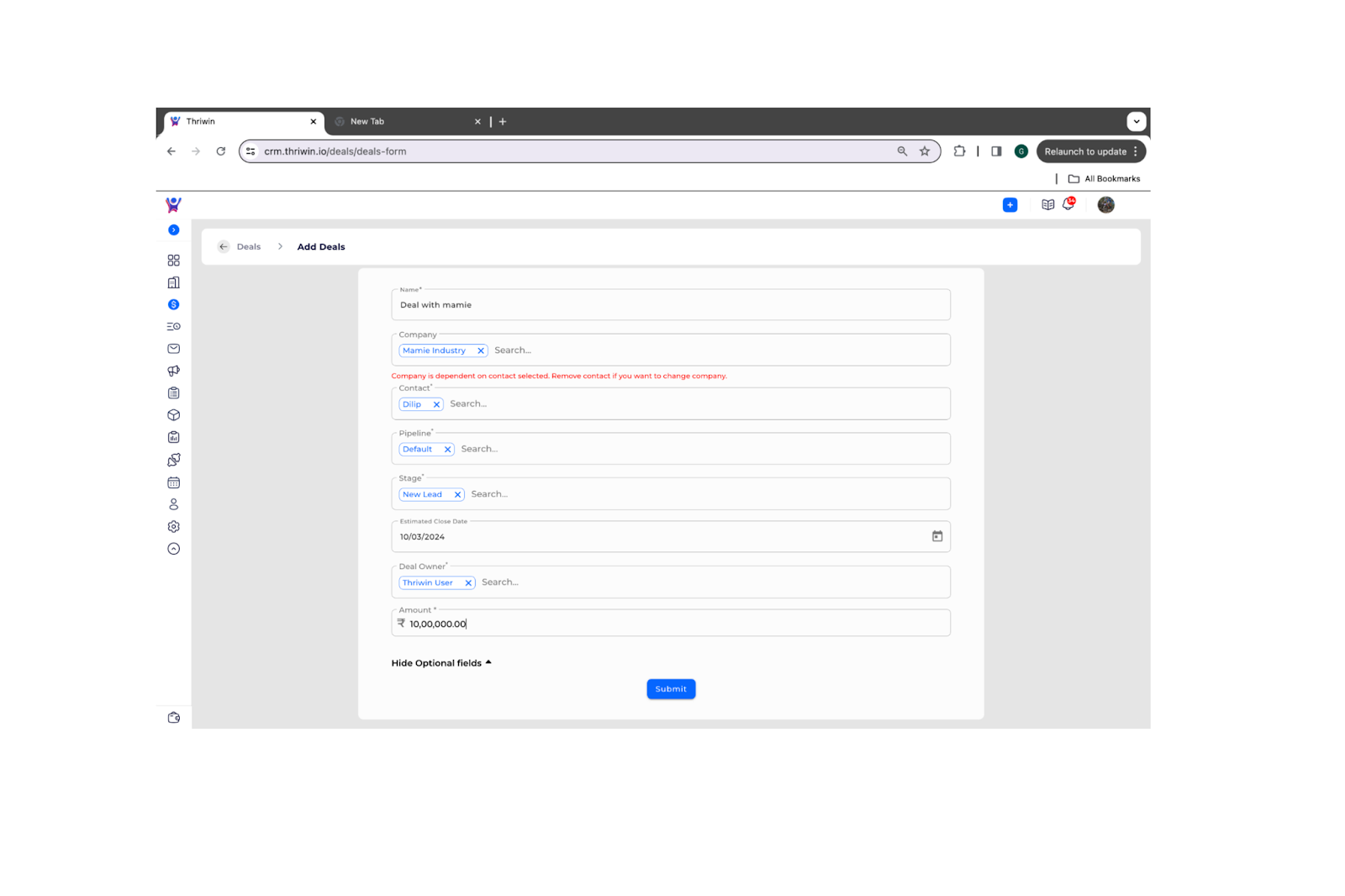Collapse sidebar menu with circled up-chevron

pos(173,549)
